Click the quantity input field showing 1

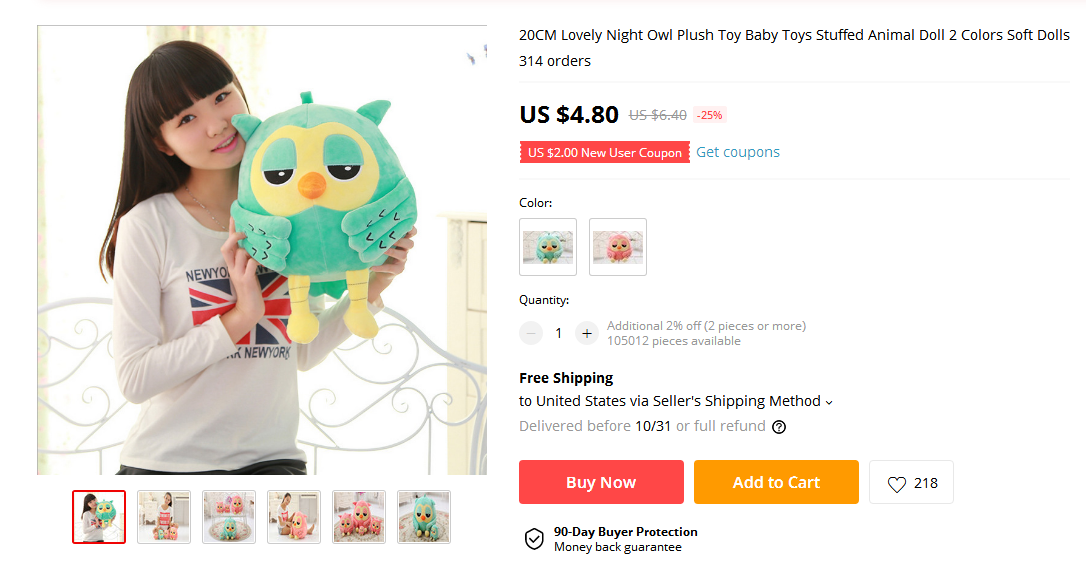[x=558, y=333]
